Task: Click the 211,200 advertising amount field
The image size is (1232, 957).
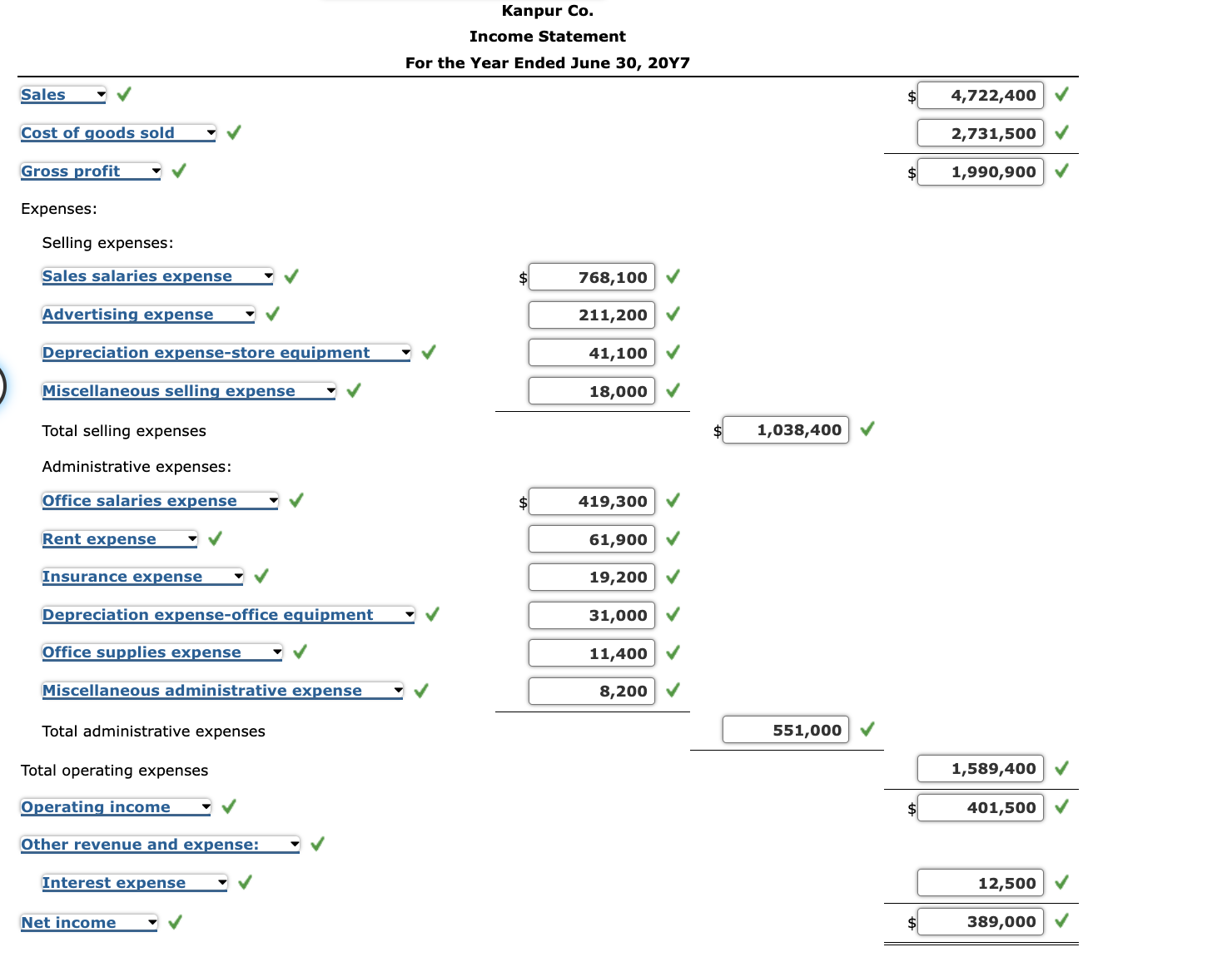Action: point(591,315)
